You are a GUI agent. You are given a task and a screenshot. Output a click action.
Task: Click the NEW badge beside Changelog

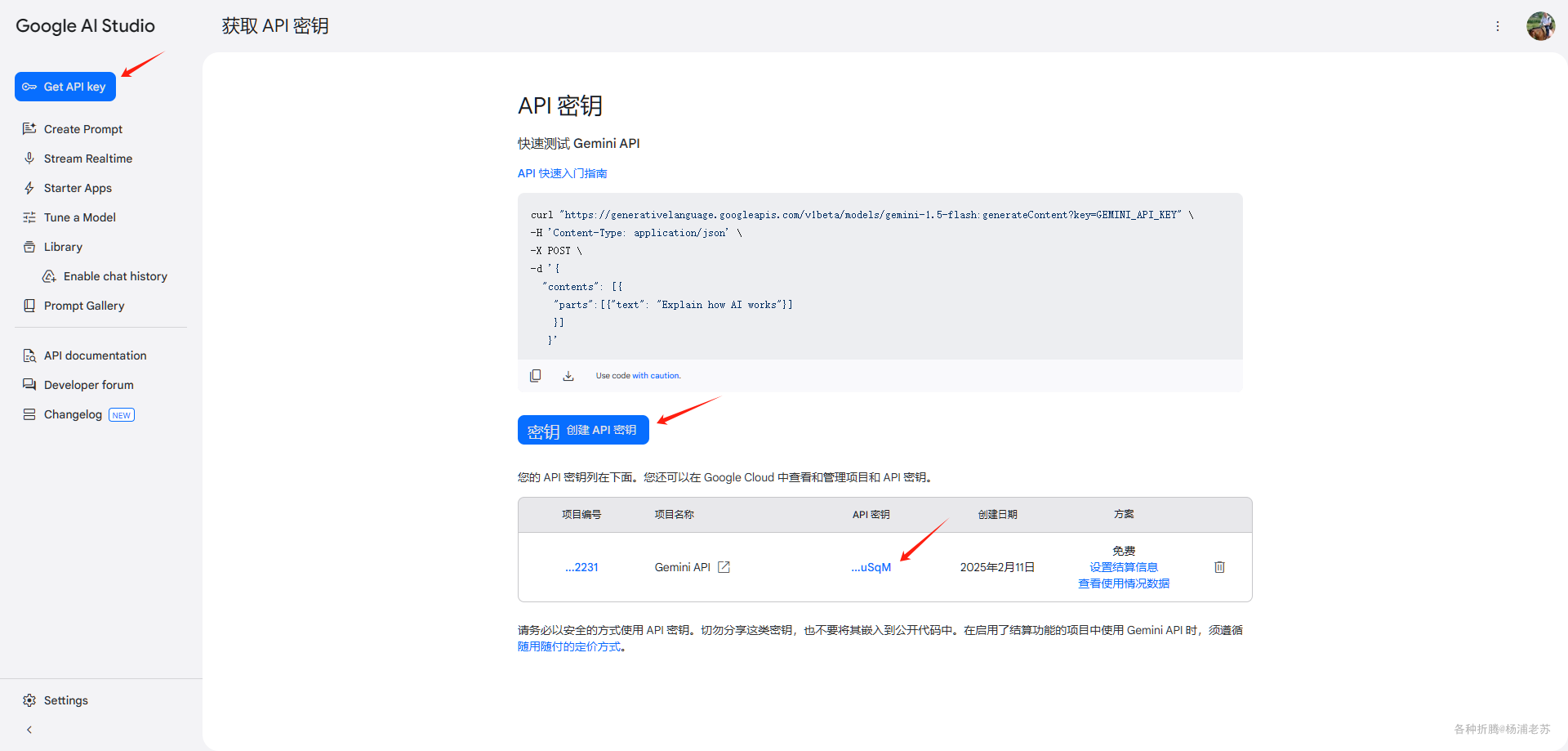122,415
